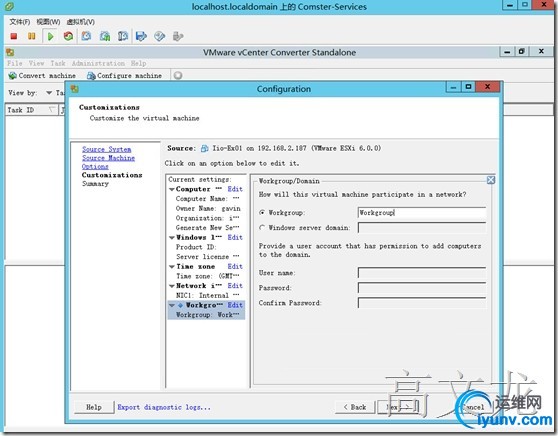Click the Password field
The image size is (558, 436).
tap(422, 288)
